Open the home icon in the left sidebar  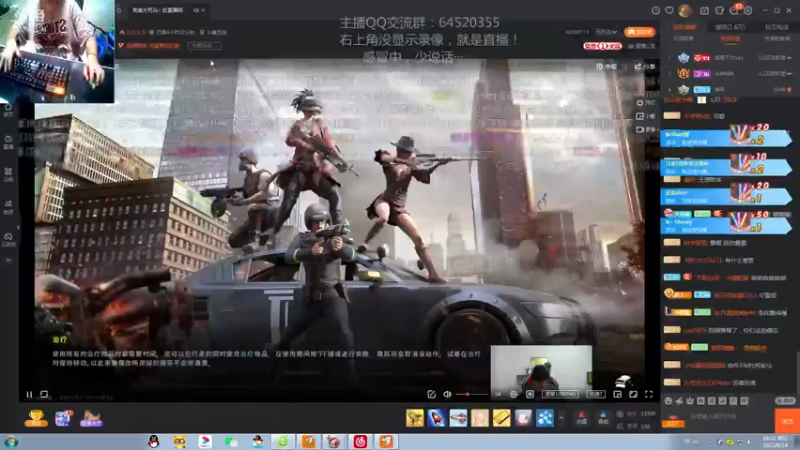pos(8,110)
